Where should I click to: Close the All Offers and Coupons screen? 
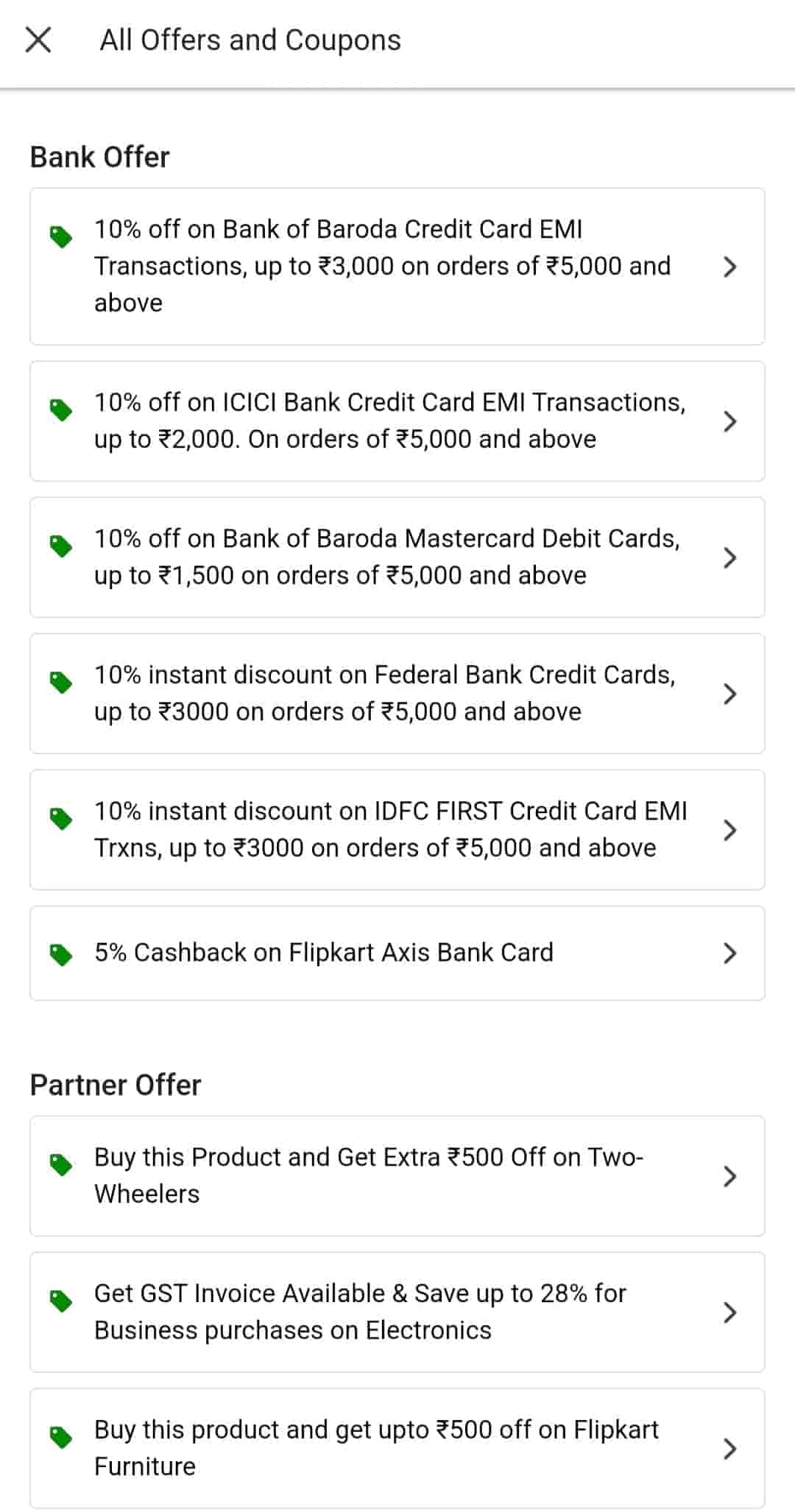38,40
